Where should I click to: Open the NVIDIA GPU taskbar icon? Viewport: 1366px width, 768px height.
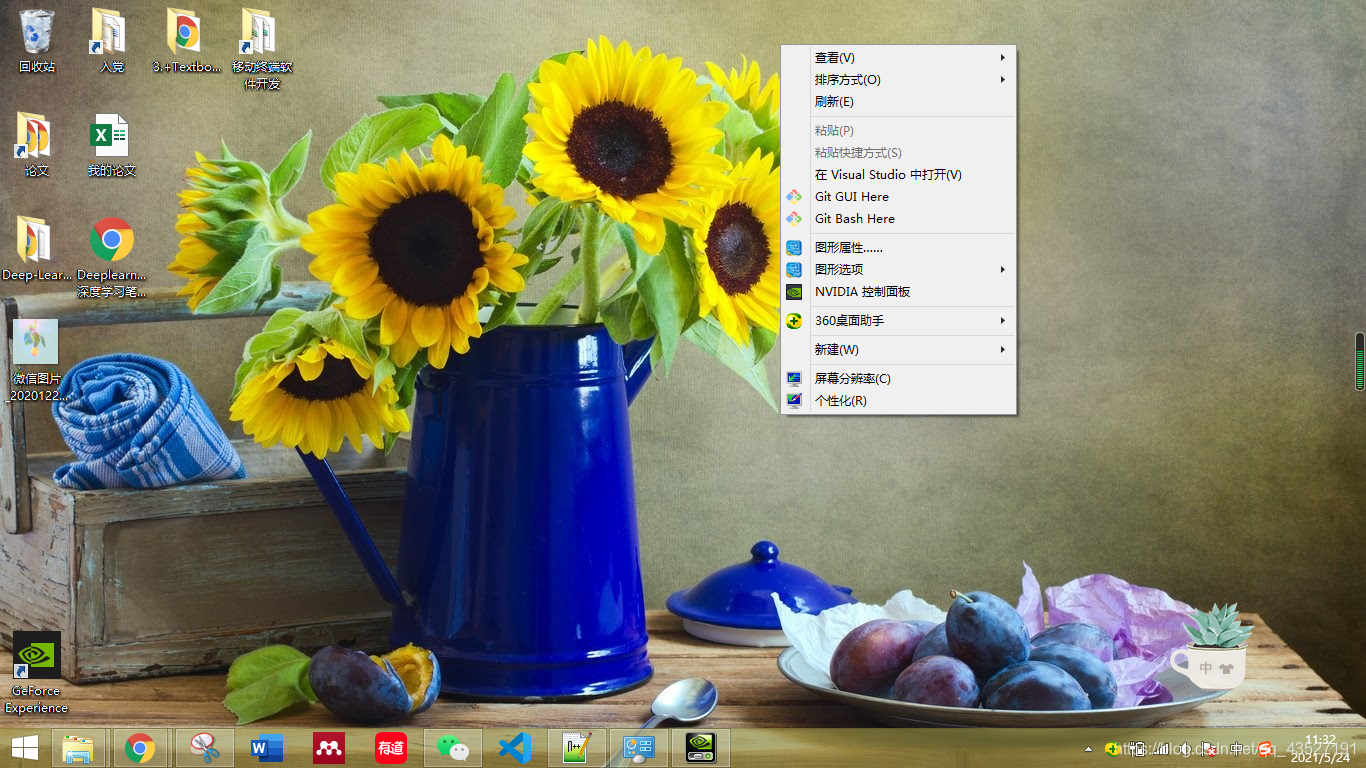(701, 748)
